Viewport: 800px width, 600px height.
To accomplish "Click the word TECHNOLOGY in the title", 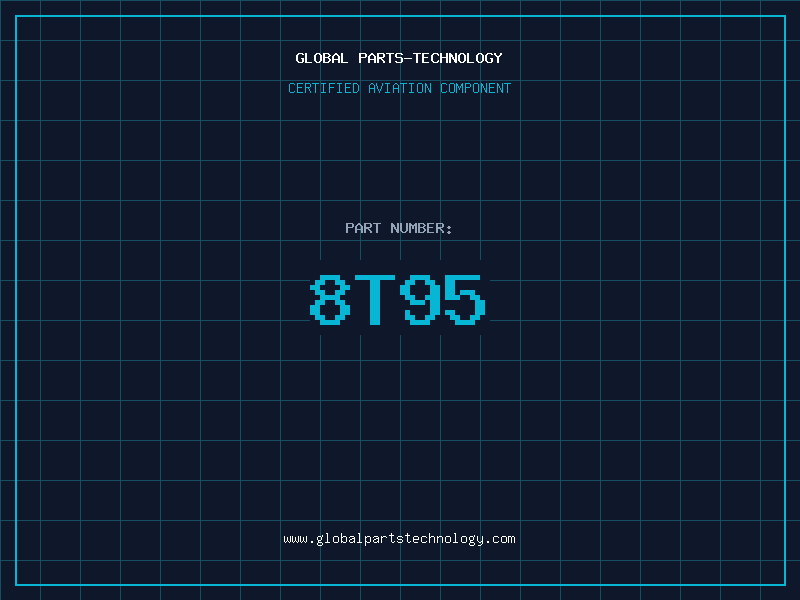I will pos(458,58).
